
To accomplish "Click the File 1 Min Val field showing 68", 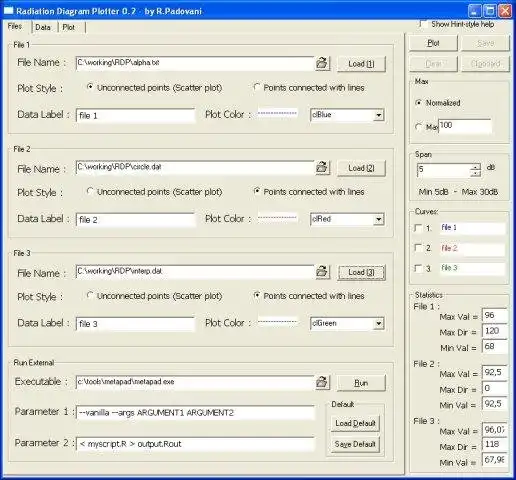I will tap(495, 347).
